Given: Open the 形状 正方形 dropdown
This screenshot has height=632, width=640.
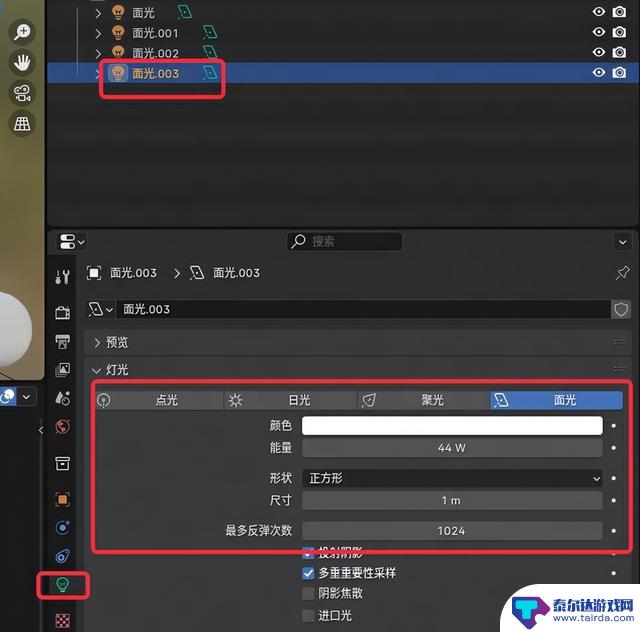Looking at the screenshot, I should pos(452,478).
